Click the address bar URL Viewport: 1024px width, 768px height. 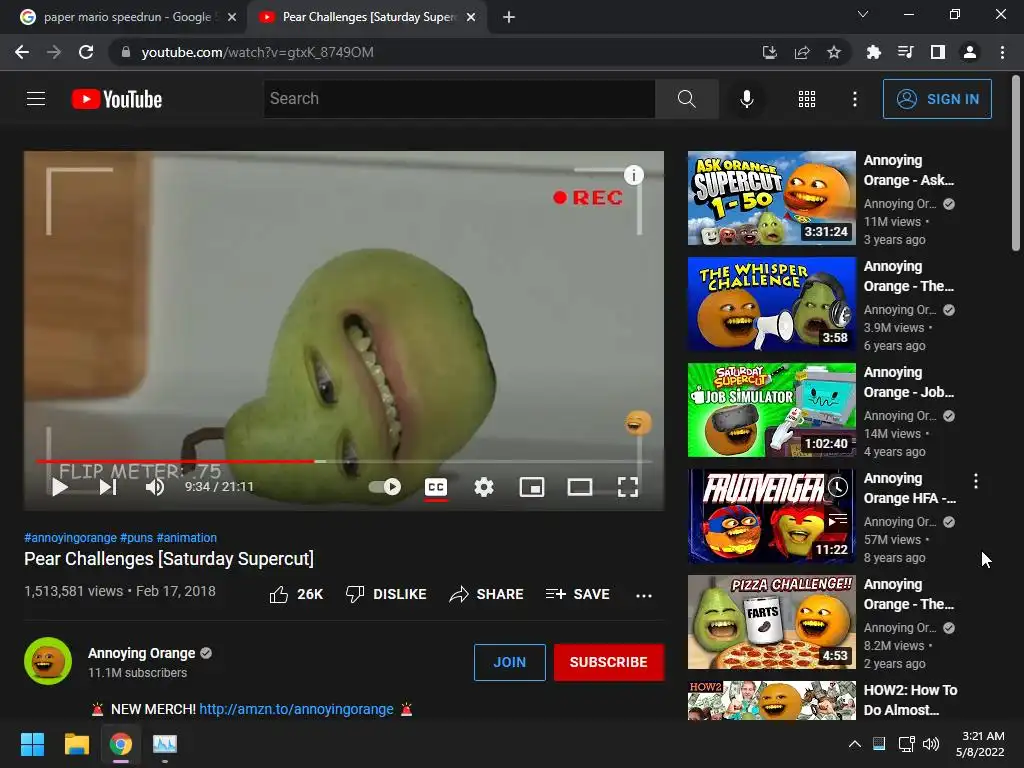point(257,52)
